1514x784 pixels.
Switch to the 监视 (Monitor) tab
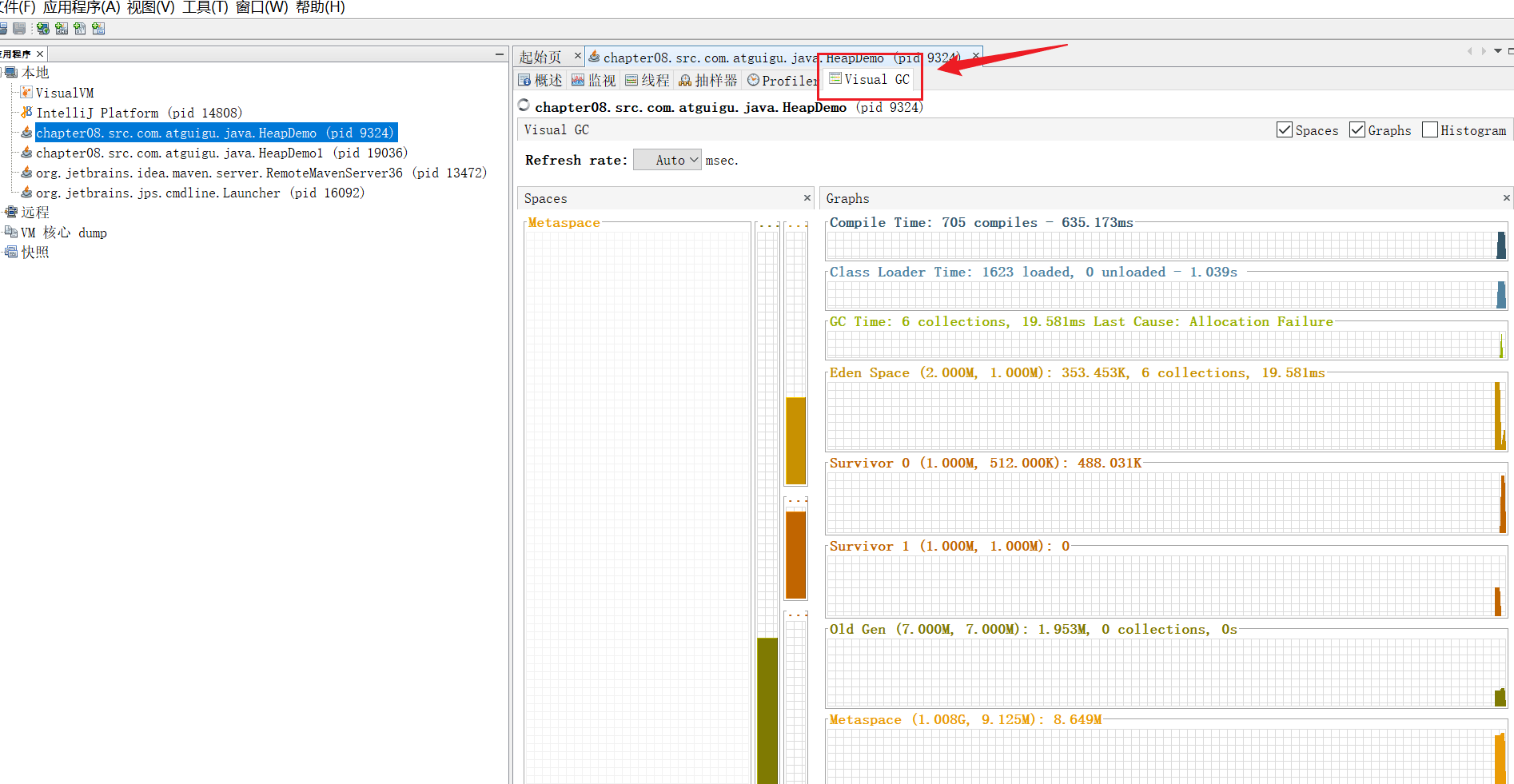pos(594,80)
